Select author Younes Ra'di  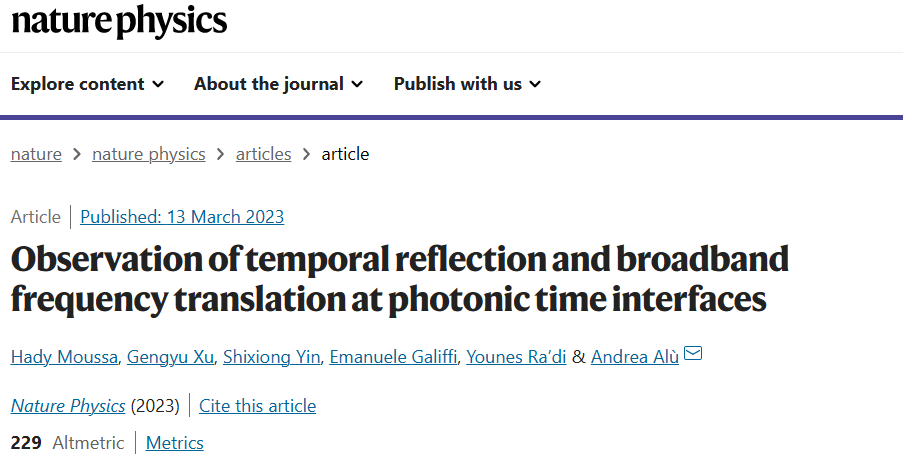(x=516, y=357)
